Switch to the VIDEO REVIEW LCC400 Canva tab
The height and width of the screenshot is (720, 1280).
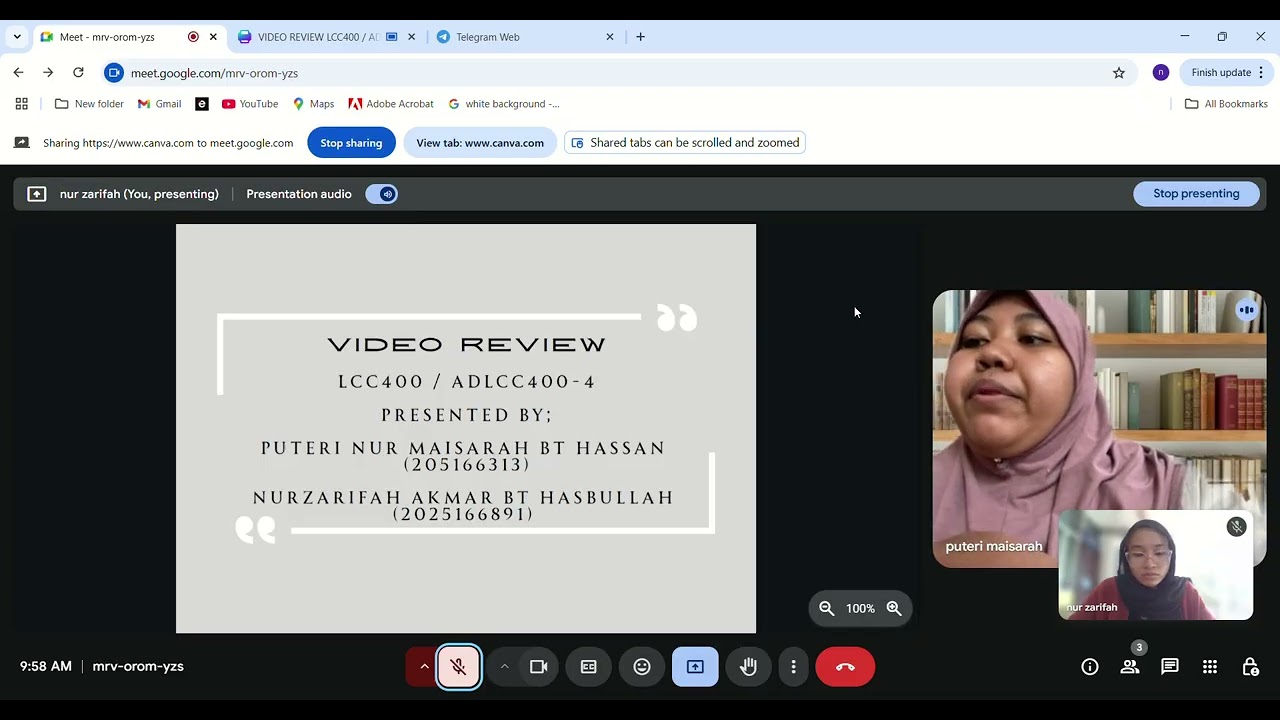[328, 37]
